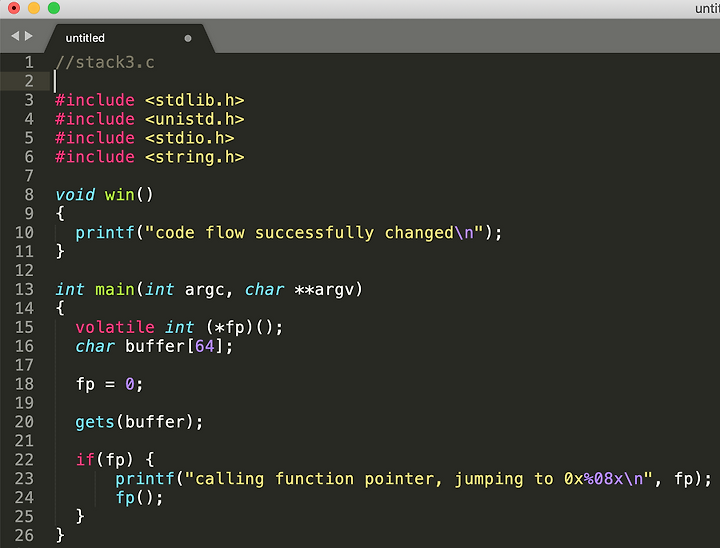Click on #include <unistd.h> line
The height and width of the screenshot is (548, 720).
[150, 119]
